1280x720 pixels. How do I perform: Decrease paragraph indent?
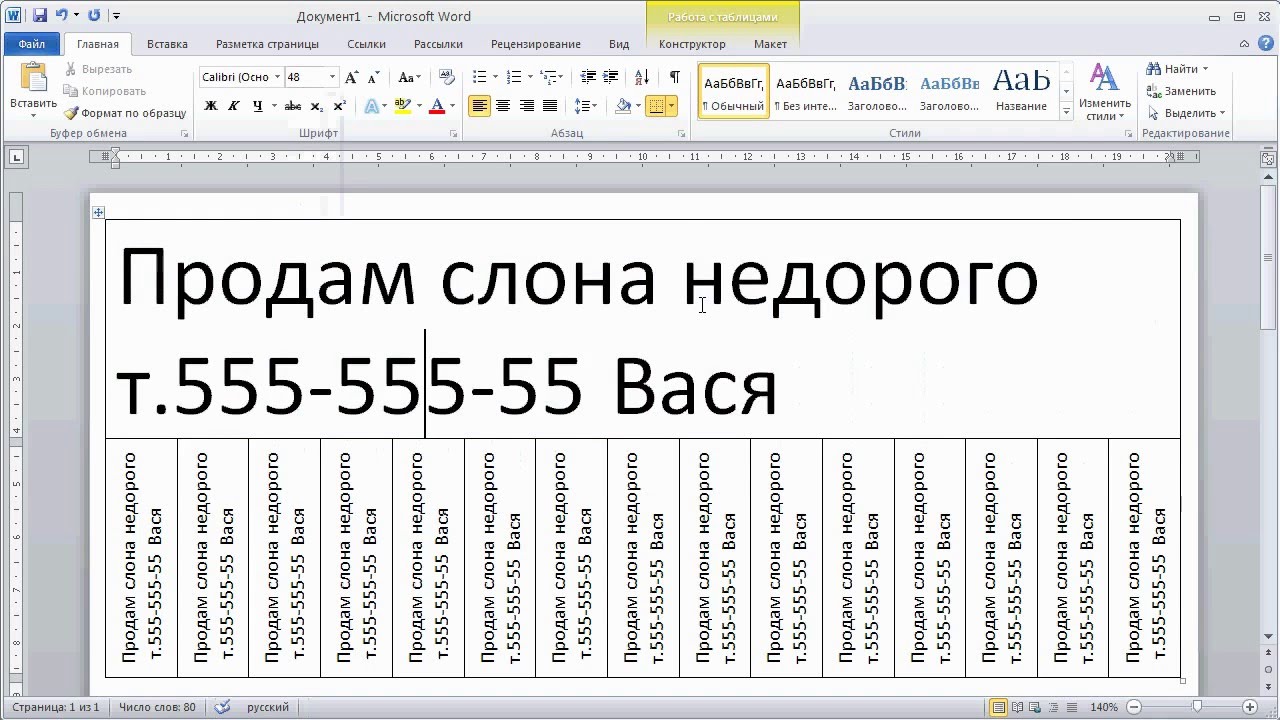tap(588, 77)
